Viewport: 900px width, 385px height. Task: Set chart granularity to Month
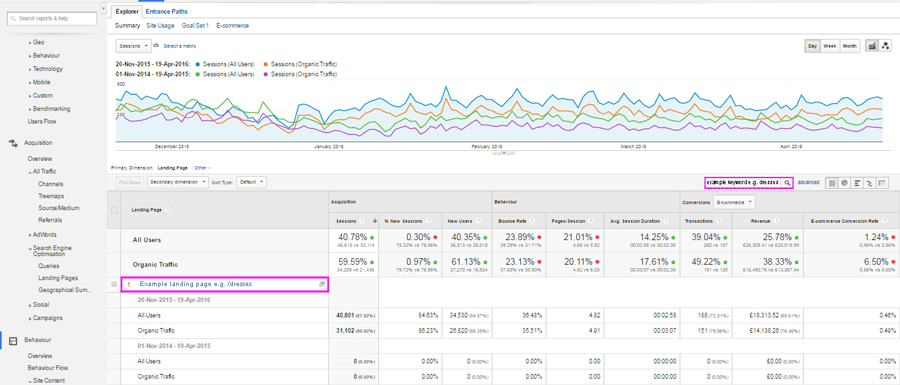coord(849,46)
